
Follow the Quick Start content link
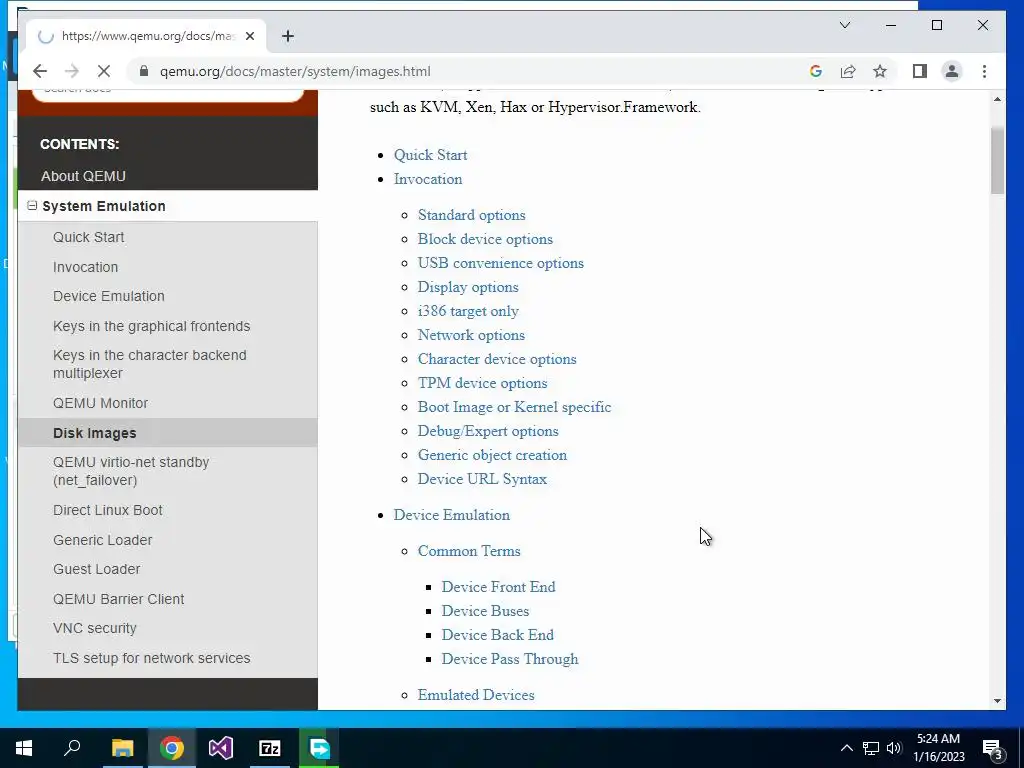(430, 155)
